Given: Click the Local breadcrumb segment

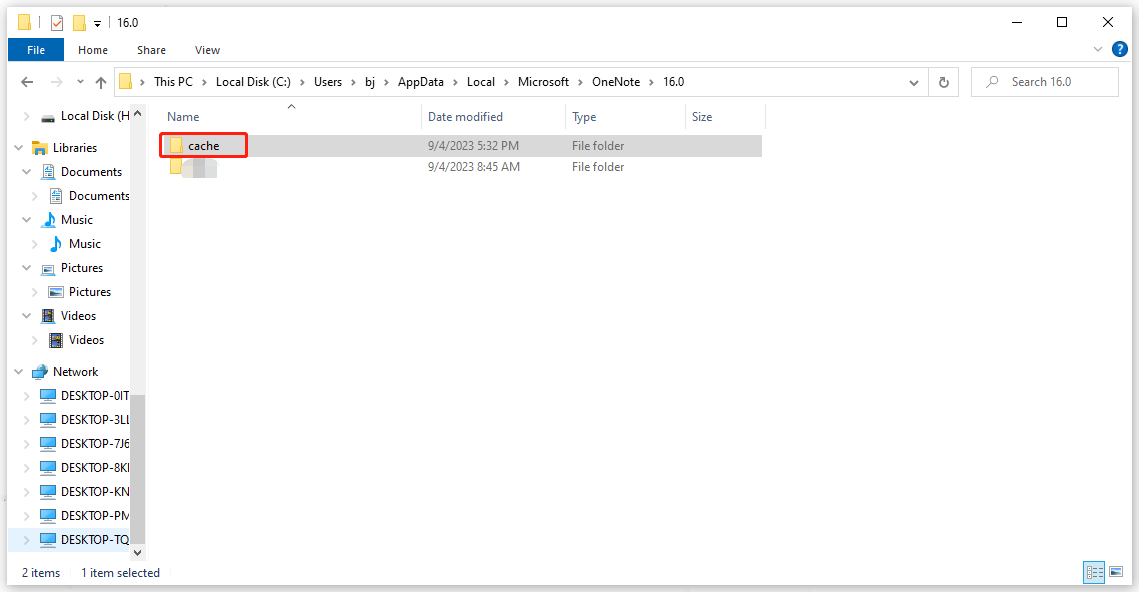Looking at the screenshot, I should (x=480, y=82).
